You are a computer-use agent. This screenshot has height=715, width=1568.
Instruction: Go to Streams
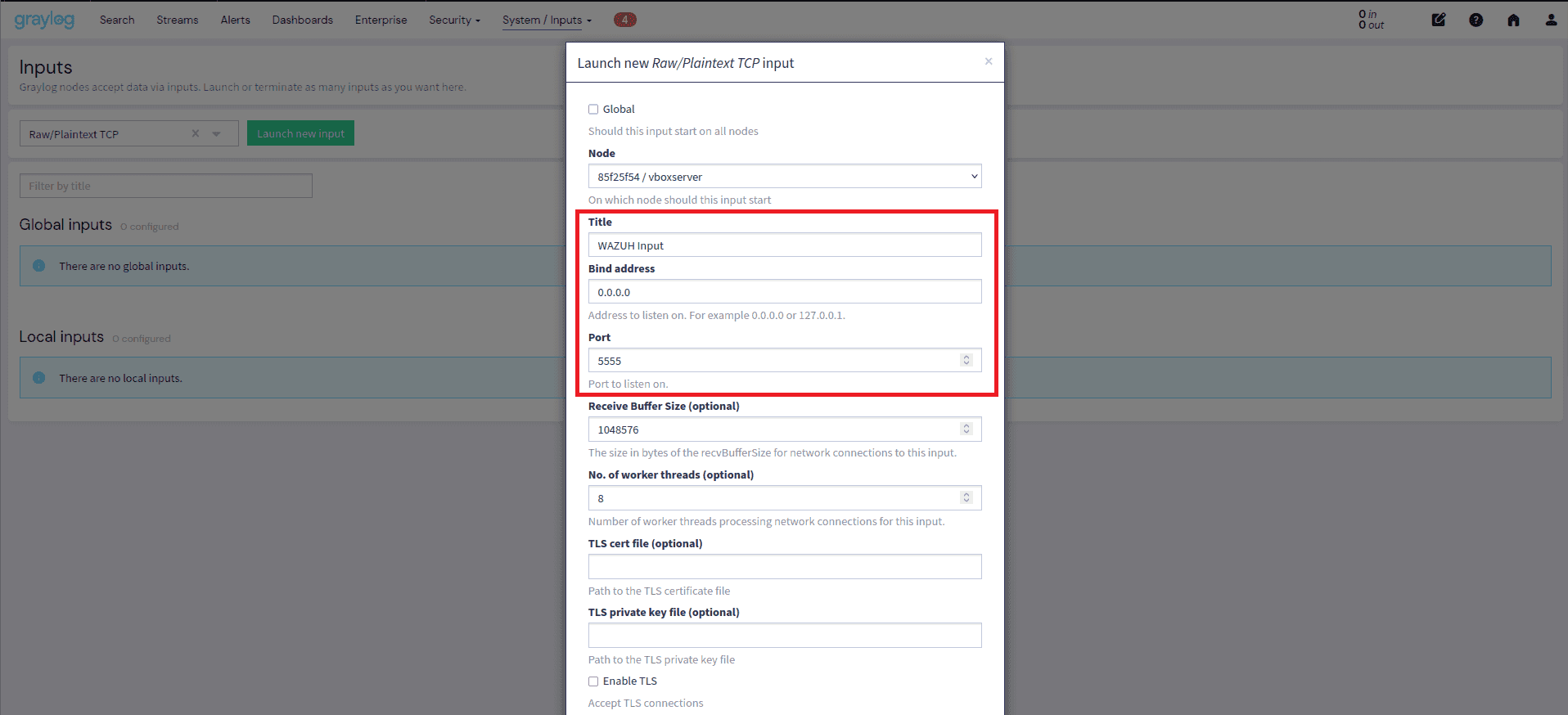click(x=178, y=20)
